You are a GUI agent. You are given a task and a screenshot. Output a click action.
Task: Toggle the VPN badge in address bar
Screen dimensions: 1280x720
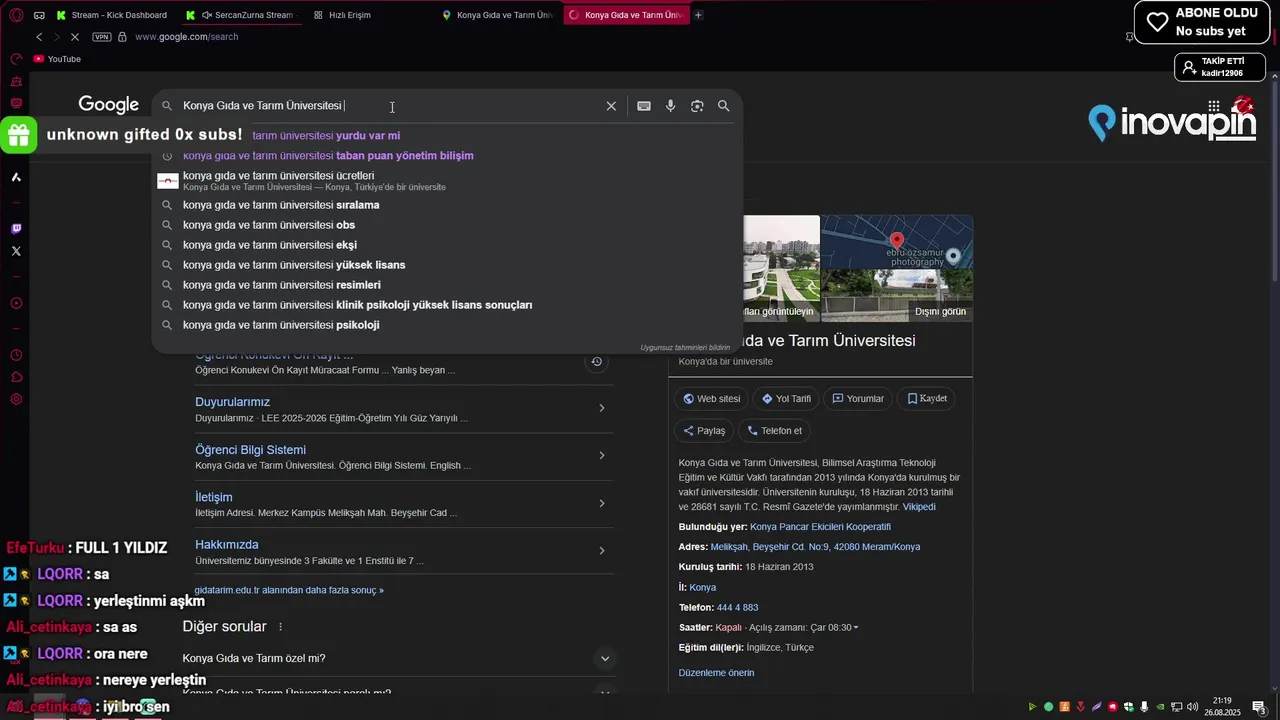pyautogui.click(x=102, y=37)
